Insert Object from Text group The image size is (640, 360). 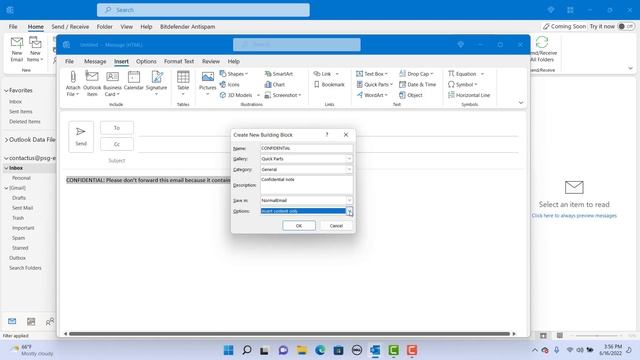(411, 95)
